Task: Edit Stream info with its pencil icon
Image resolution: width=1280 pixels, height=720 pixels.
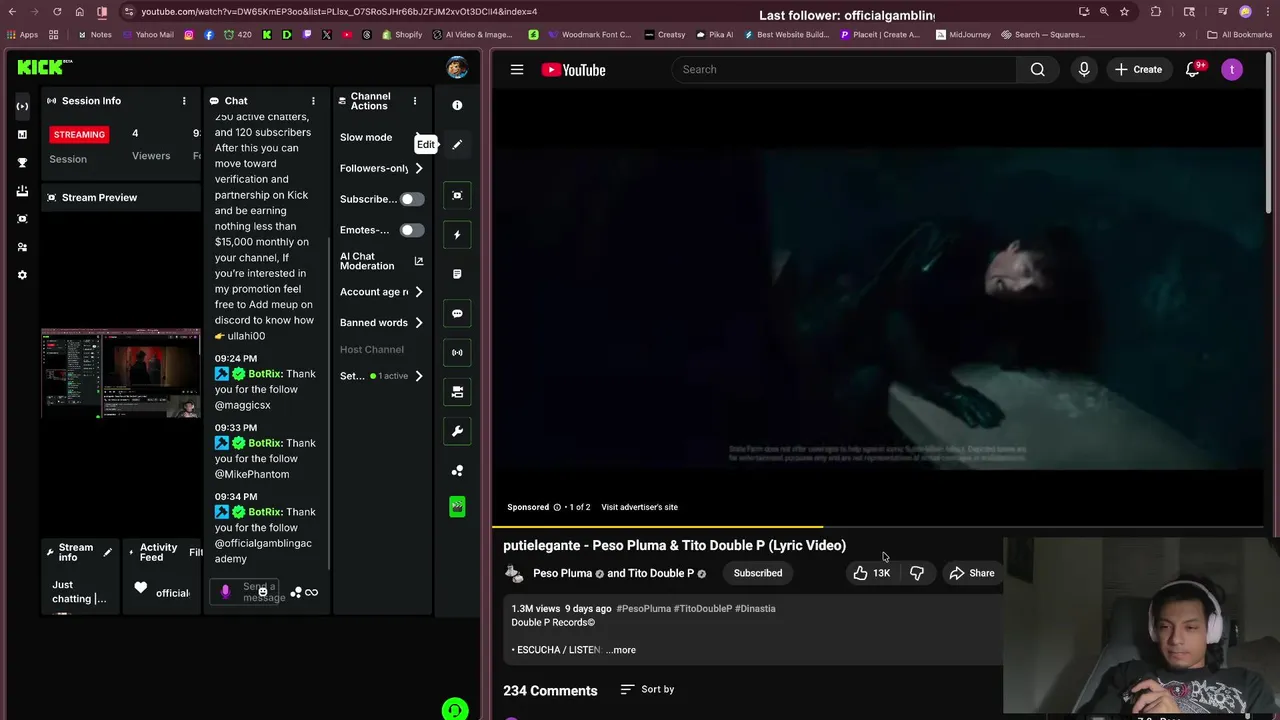Action: (107, 552)
